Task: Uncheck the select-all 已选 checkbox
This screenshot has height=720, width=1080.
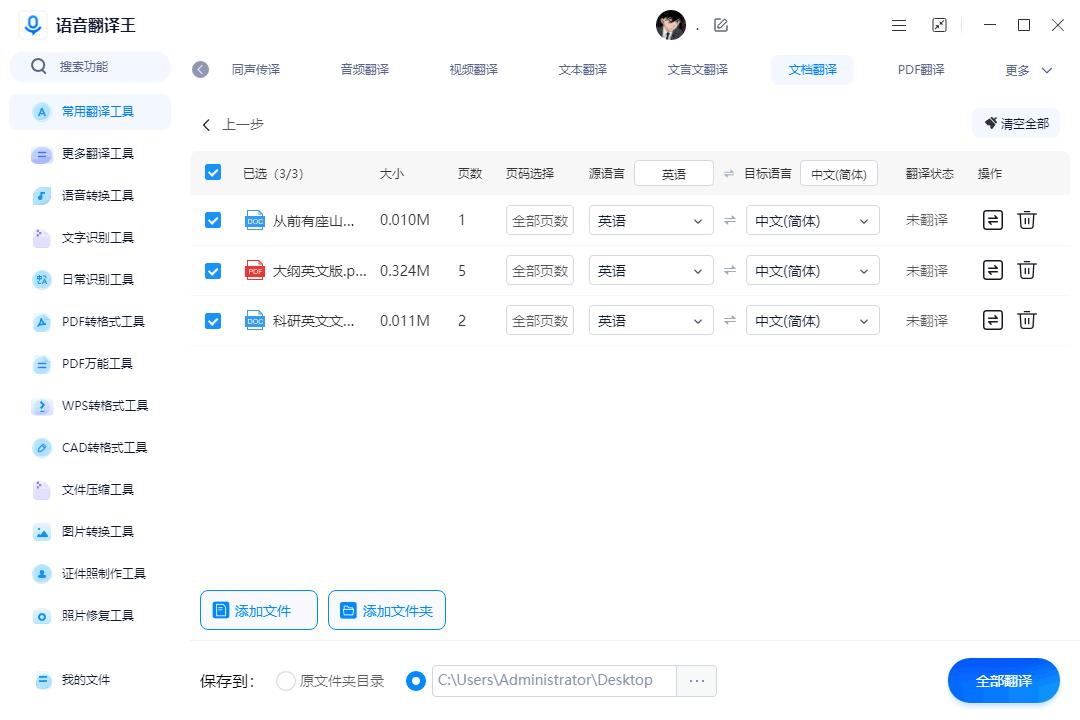Action: (213, 173)
